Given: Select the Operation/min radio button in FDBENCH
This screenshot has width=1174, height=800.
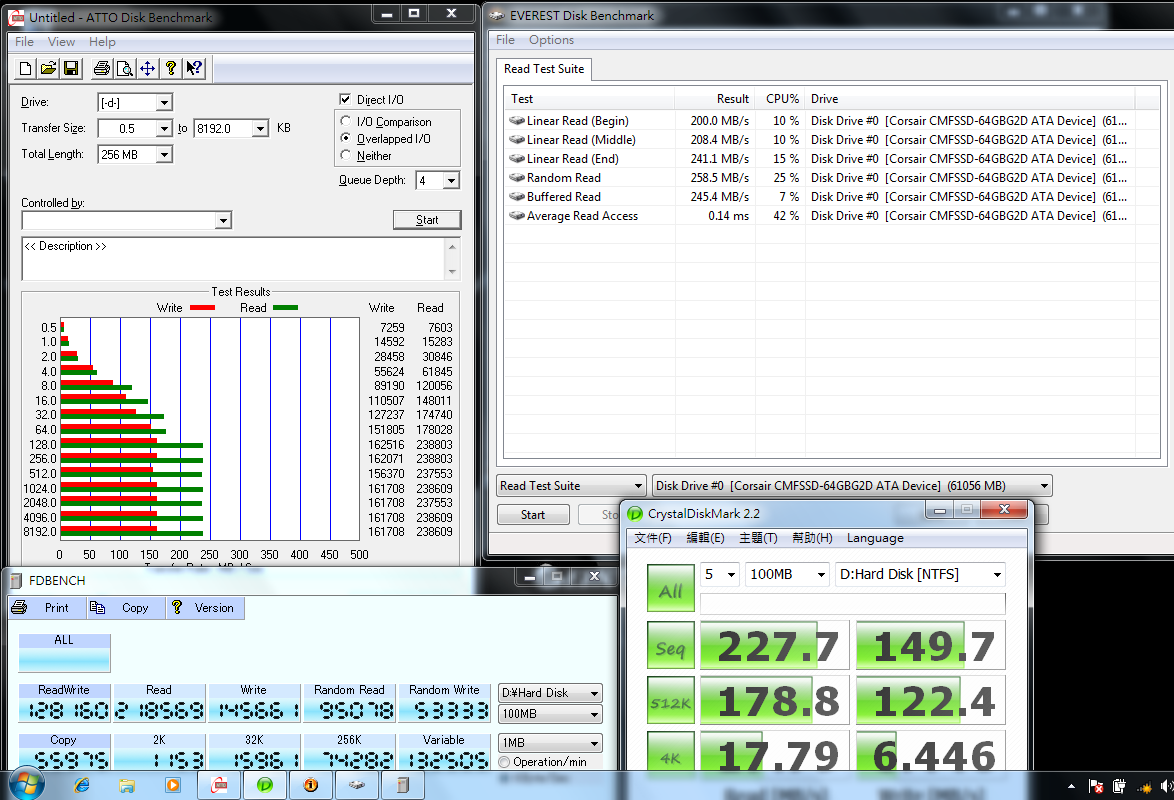Looking at the screenshot, I should pyautogui.click(x=504, y=762).
